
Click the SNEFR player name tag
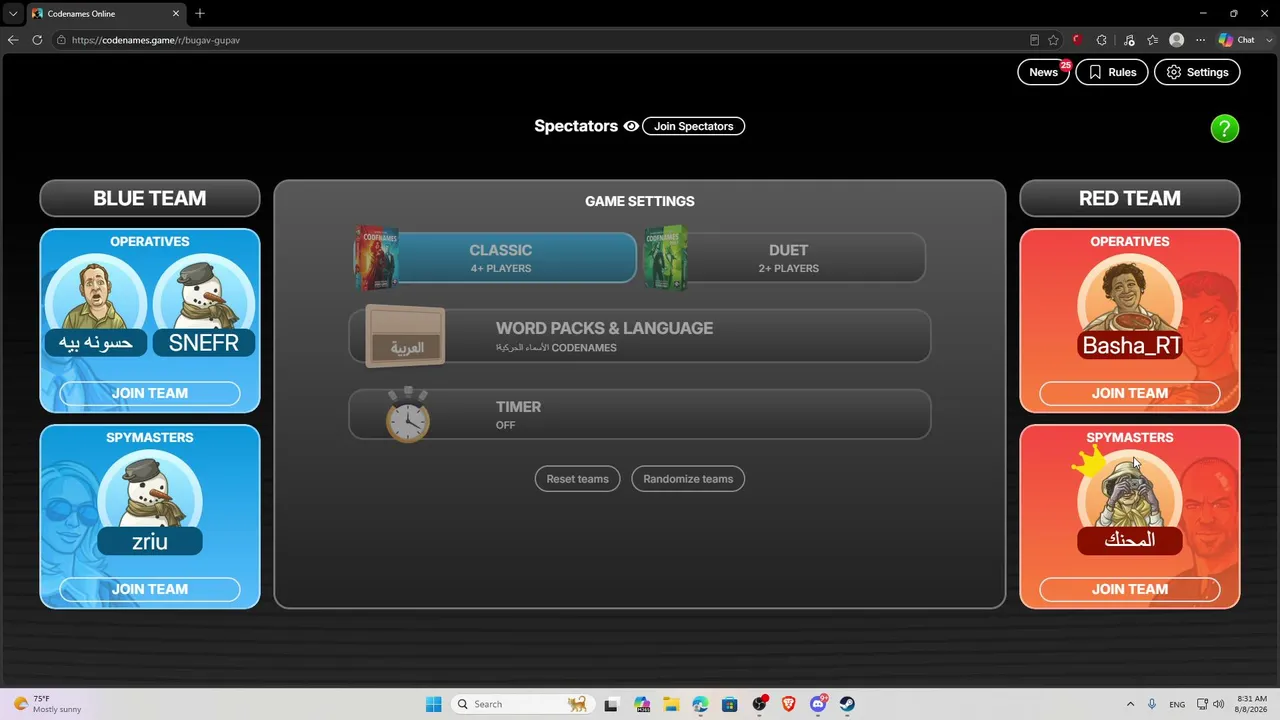(x=204, y=343)
